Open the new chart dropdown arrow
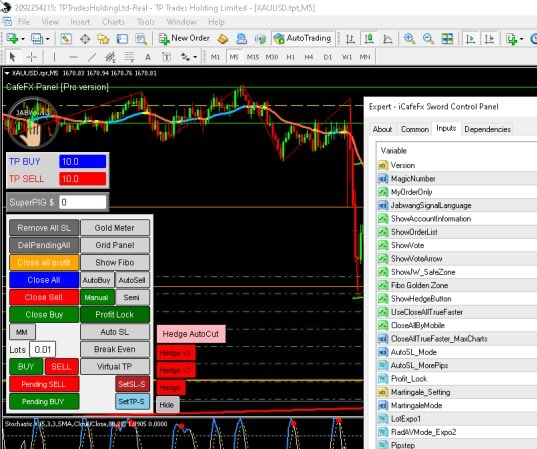This screenshot has width=537, height=449. [23, 39]
